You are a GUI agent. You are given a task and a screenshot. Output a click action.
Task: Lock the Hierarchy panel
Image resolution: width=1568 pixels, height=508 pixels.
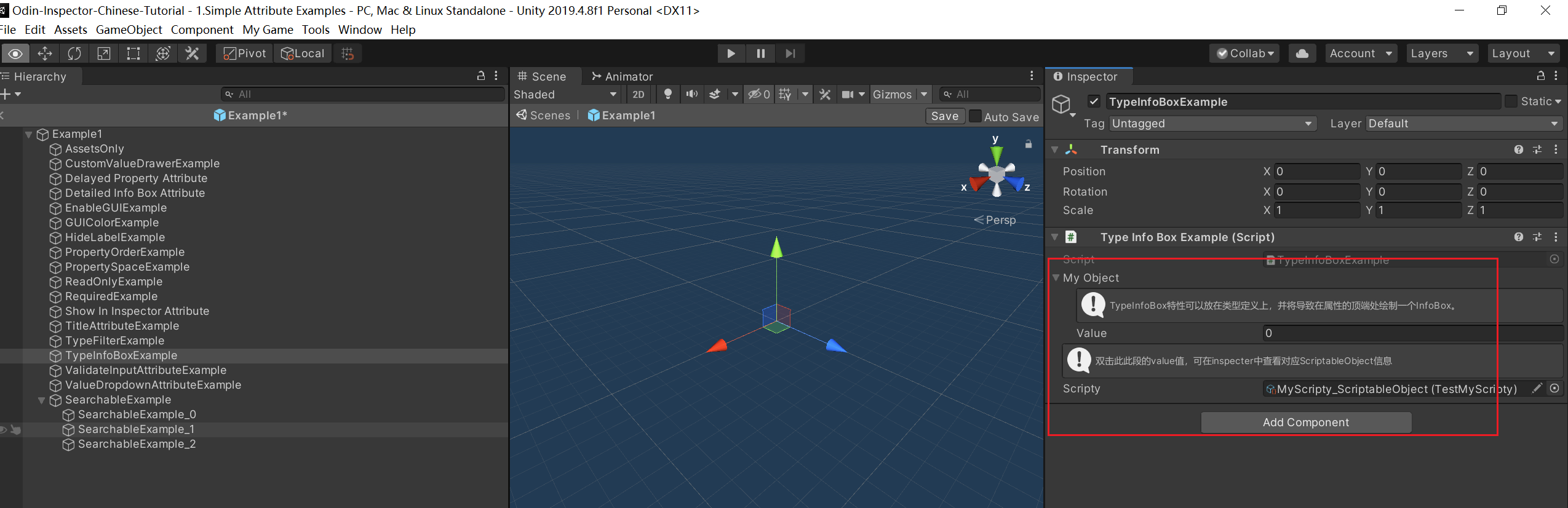[481, 76]
